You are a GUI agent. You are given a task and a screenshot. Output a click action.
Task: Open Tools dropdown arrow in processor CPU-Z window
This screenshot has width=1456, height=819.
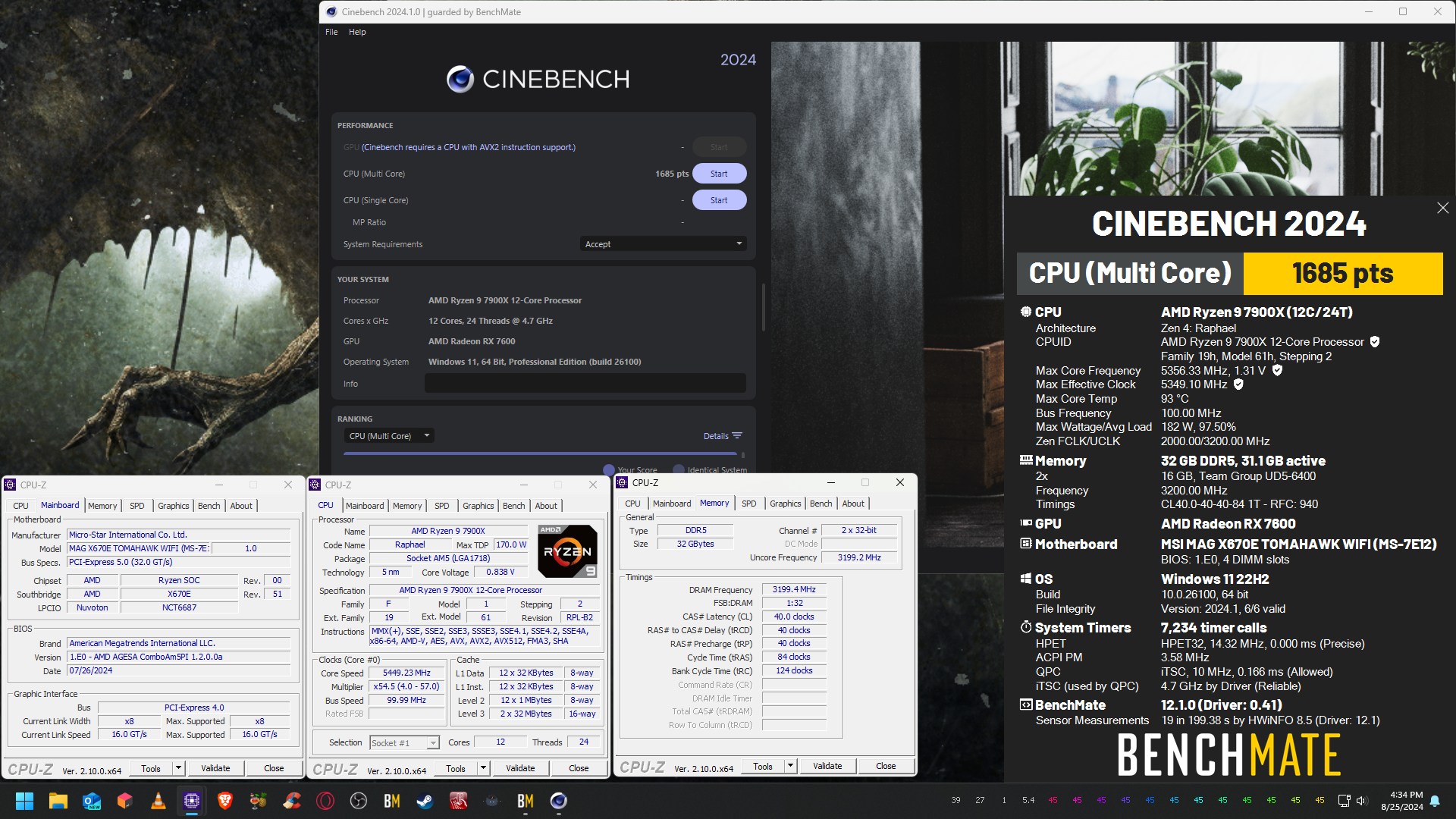click(x=483, y=768)
